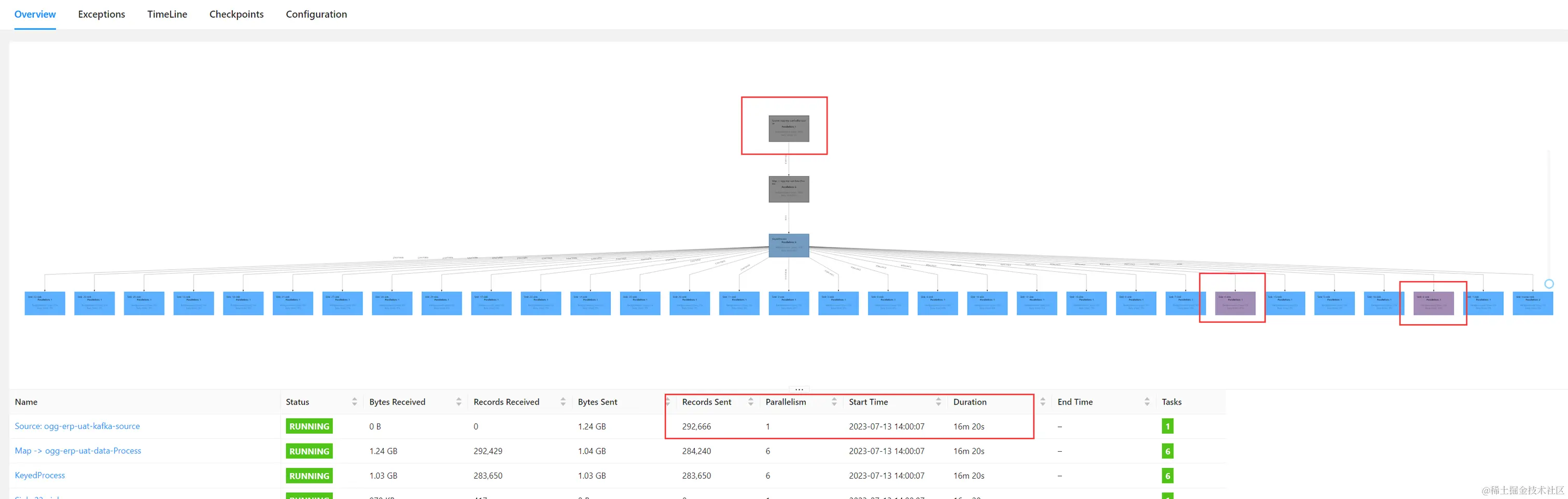Click the Tasks column header
The height and width of the screenshot is (499, 1568).
[1172, 401]
